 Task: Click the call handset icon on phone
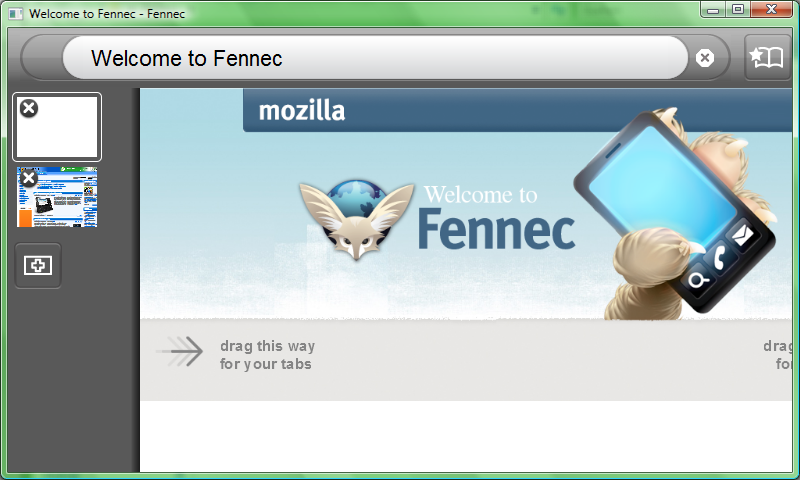(719, 257)
